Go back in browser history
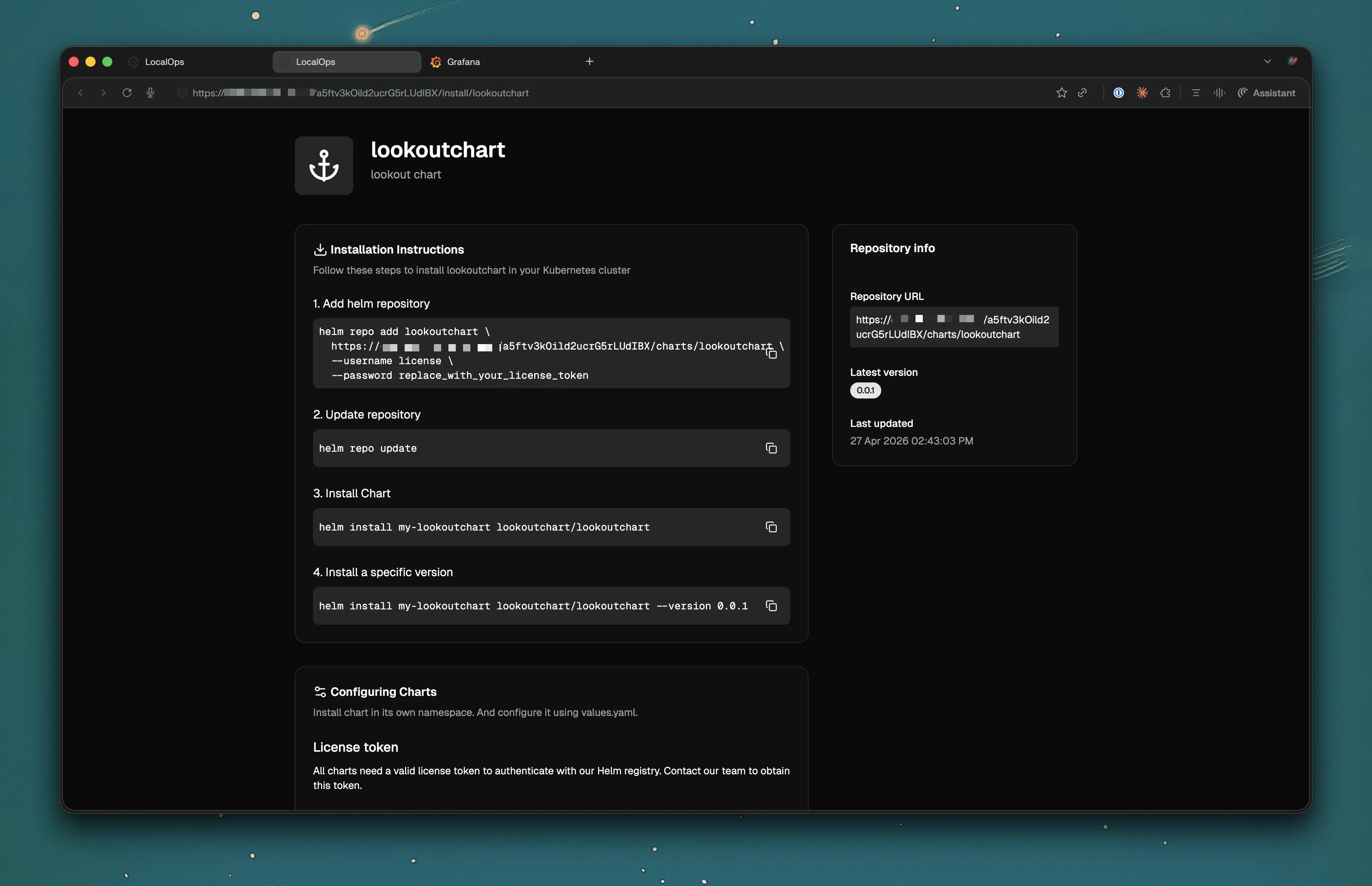1372x886 pixels. tap(81, 93)
